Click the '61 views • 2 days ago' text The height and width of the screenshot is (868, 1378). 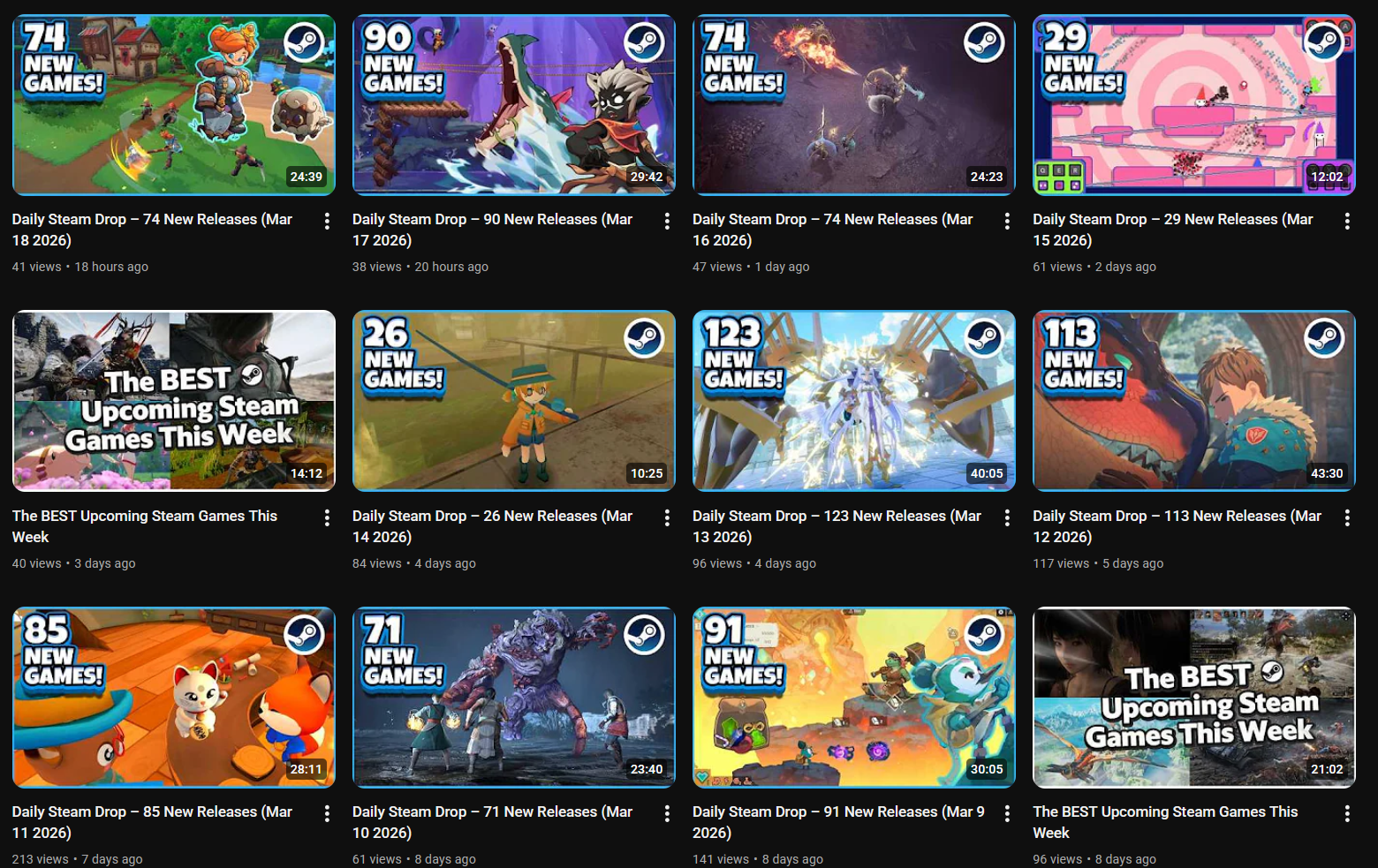[x=1094, y=267]
